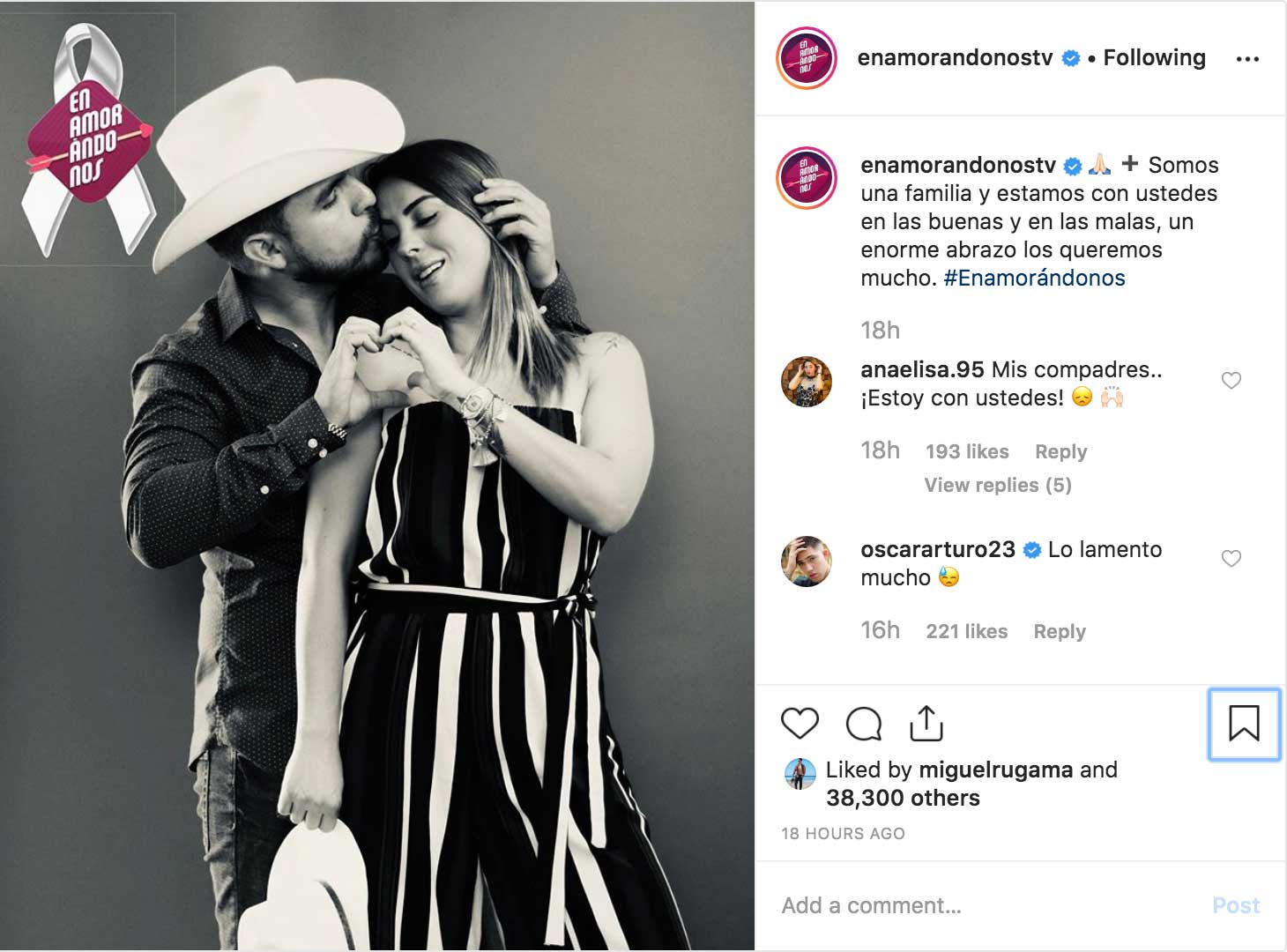This screenshot has width=1287, height=952.
Task: Like oscararturo23's comment
Action: pyautogui.click(x=1231, y=559)
